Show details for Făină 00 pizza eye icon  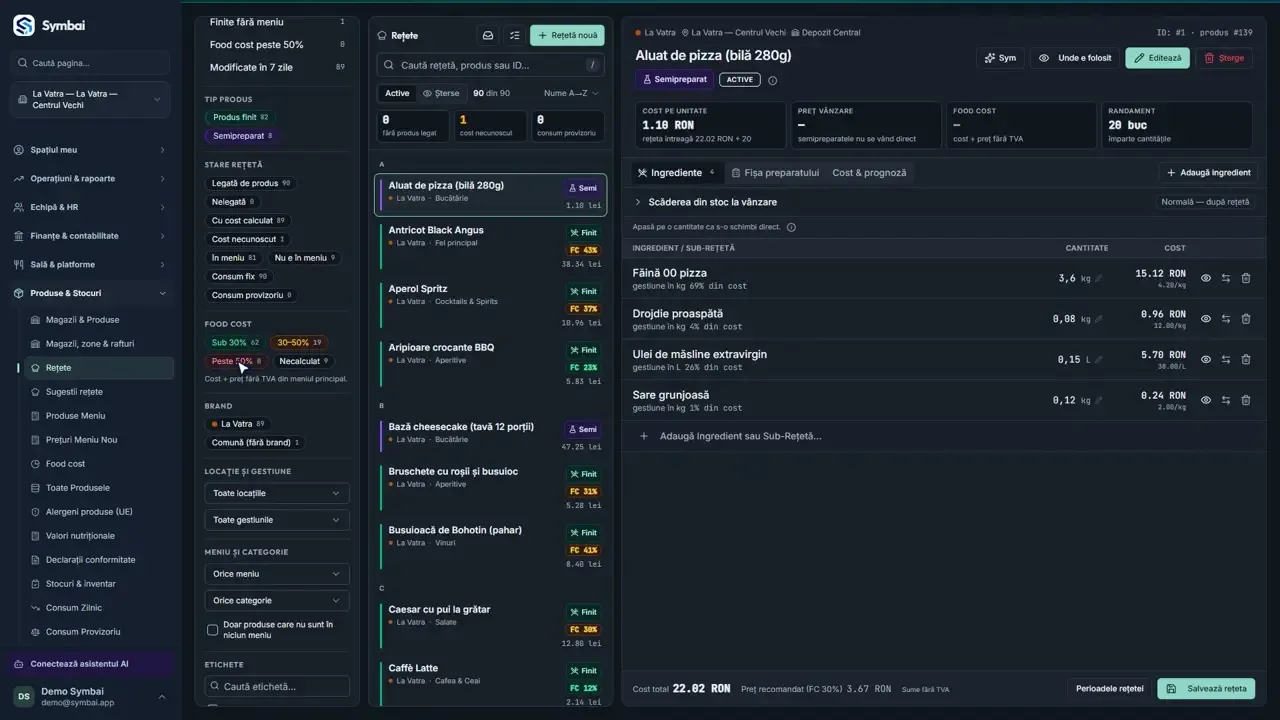pos(1206,278)
